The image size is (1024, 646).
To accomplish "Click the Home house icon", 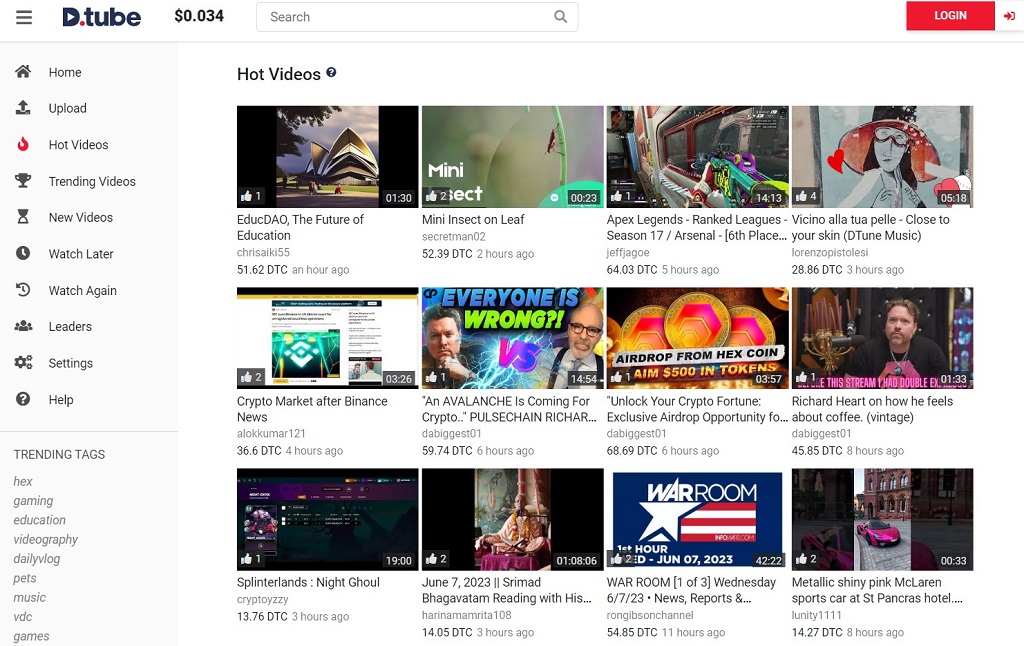I will click(23, 71).
